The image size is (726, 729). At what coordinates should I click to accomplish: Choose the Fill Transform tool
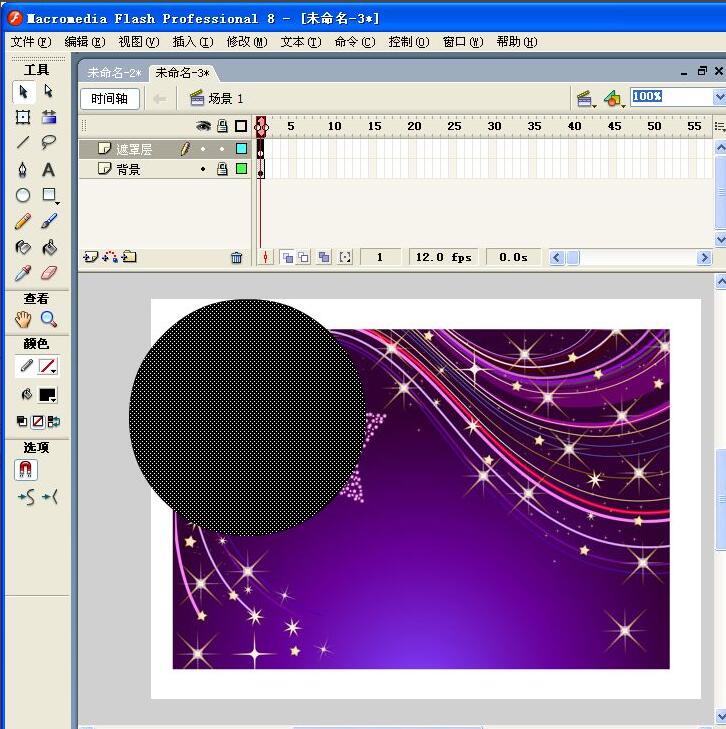click(x=48, y=117)
